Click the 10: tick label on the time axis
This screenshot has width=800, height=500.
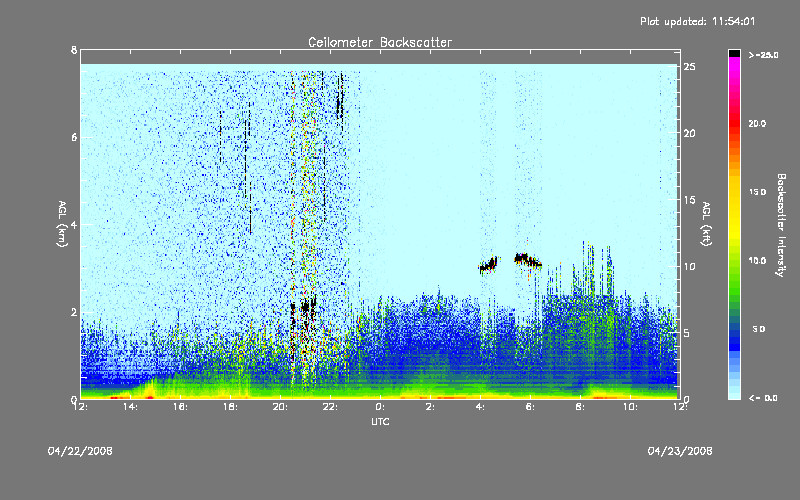tap(630, 407)
